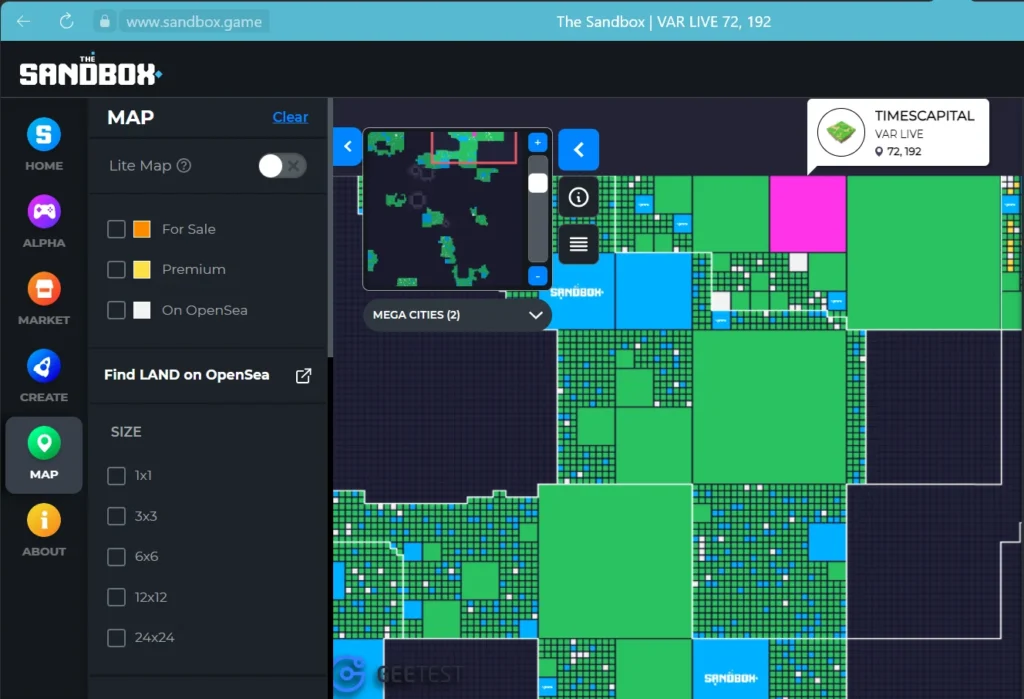Viewport: 1024px width, 699px height.
Task: Click the lock icon beside the URL
Action: [104, 22]
